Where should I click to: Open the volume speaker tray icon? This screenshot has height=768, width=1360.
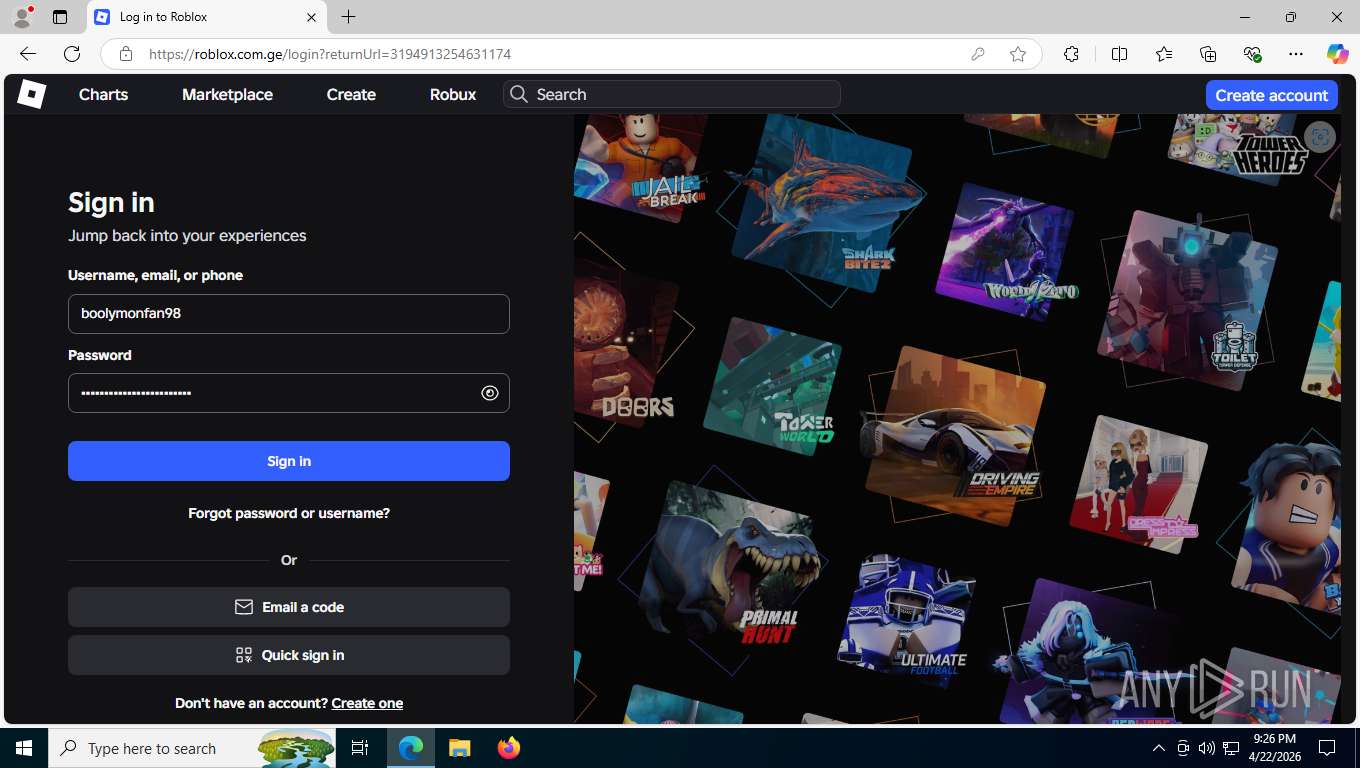1207,748
